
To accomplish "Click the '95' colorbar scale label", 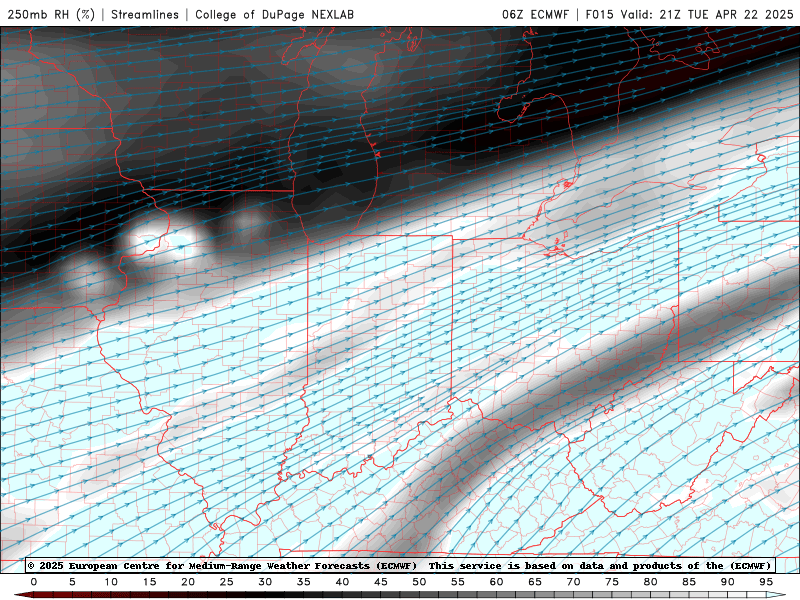I will click(766, 582).
